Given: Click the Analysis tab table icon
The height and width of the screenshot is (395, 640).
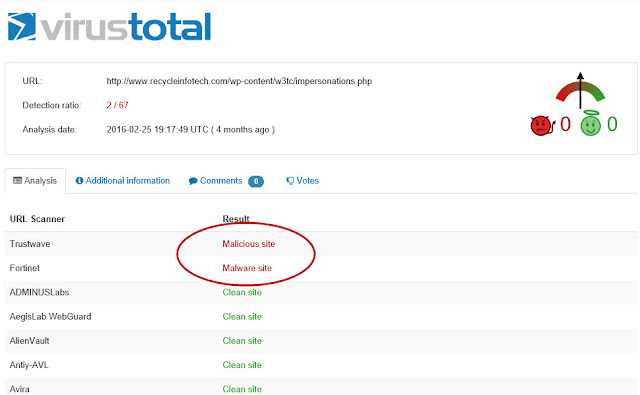Looking at the screenshot, I should pos(17,180).
